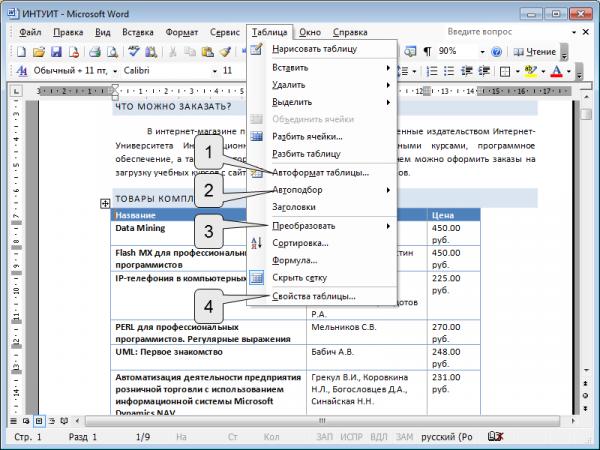The width and height of the screenshot is (600, 450).
Task: Click the Введите вопрос help field
Action: point(507,32)
